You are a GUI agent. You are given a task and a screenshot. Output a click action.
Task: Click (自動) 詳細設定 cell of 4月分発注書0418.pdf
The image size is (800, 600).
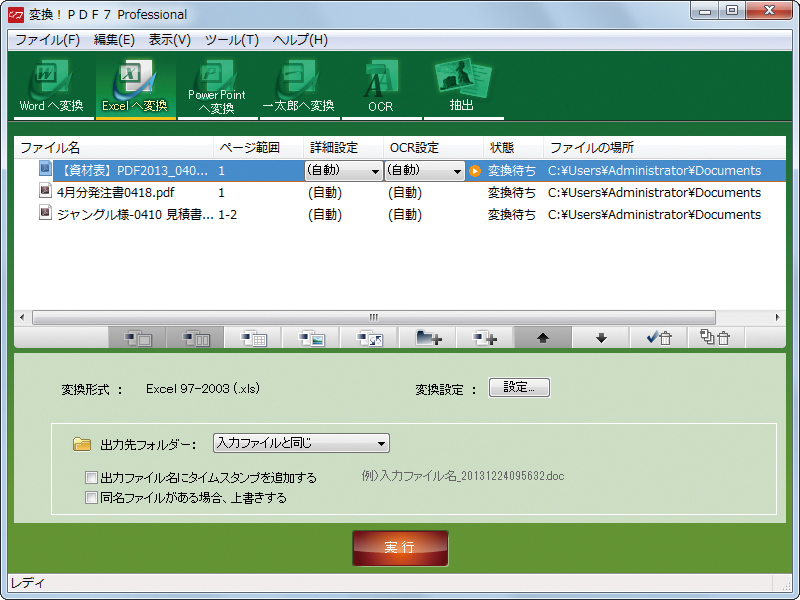point(325,193)
